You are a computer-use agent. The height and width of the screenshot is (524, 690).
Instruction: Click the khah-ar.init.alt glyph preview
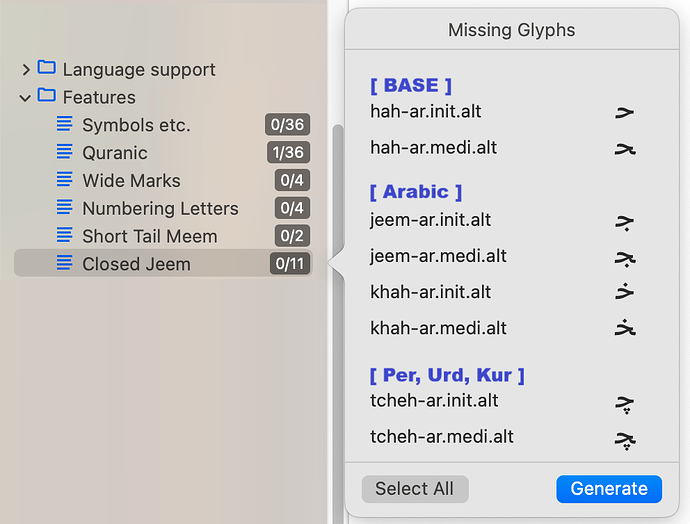tap(625, 292)
